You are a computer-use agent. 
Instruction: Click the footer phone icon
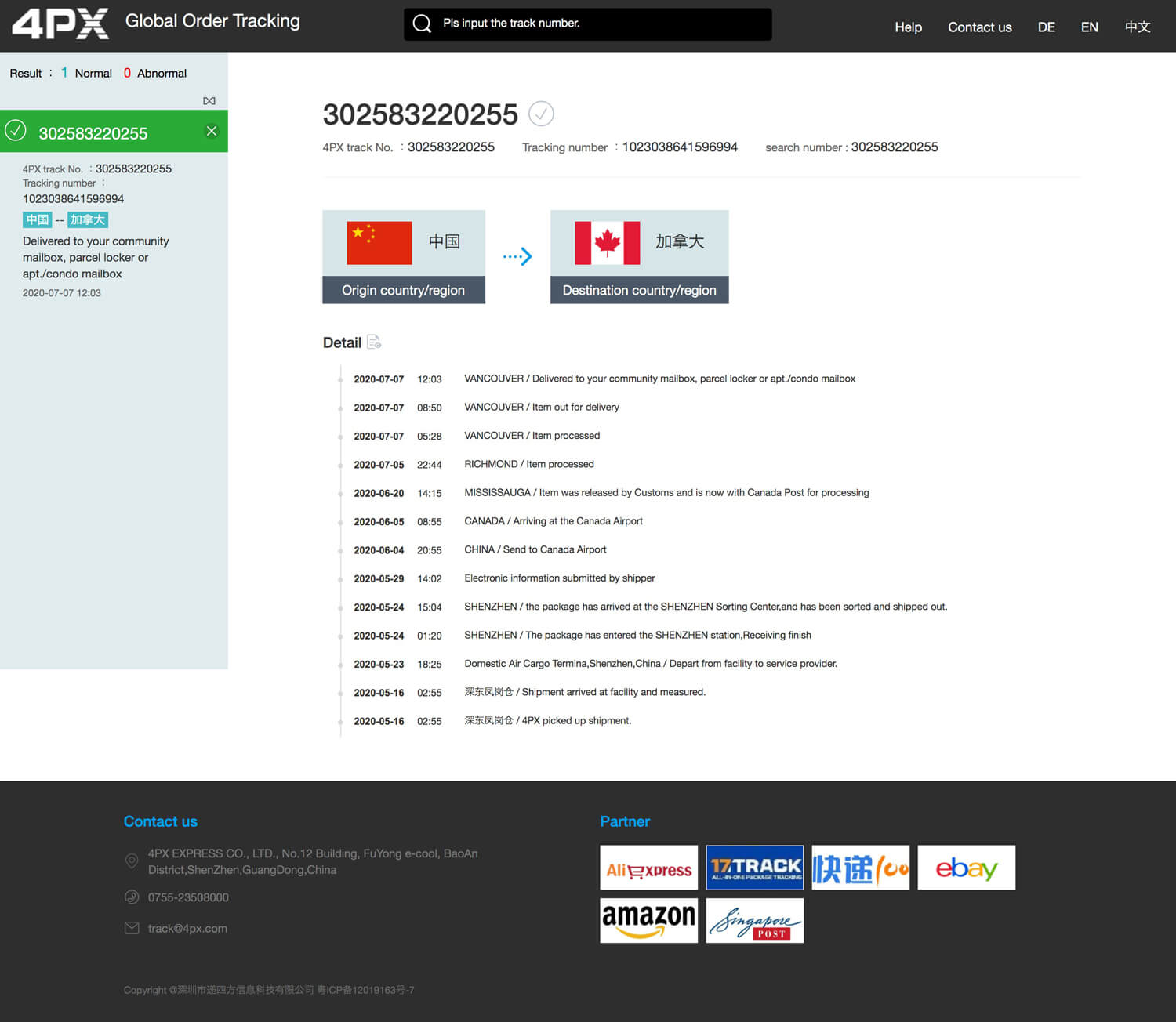point(132,897)
